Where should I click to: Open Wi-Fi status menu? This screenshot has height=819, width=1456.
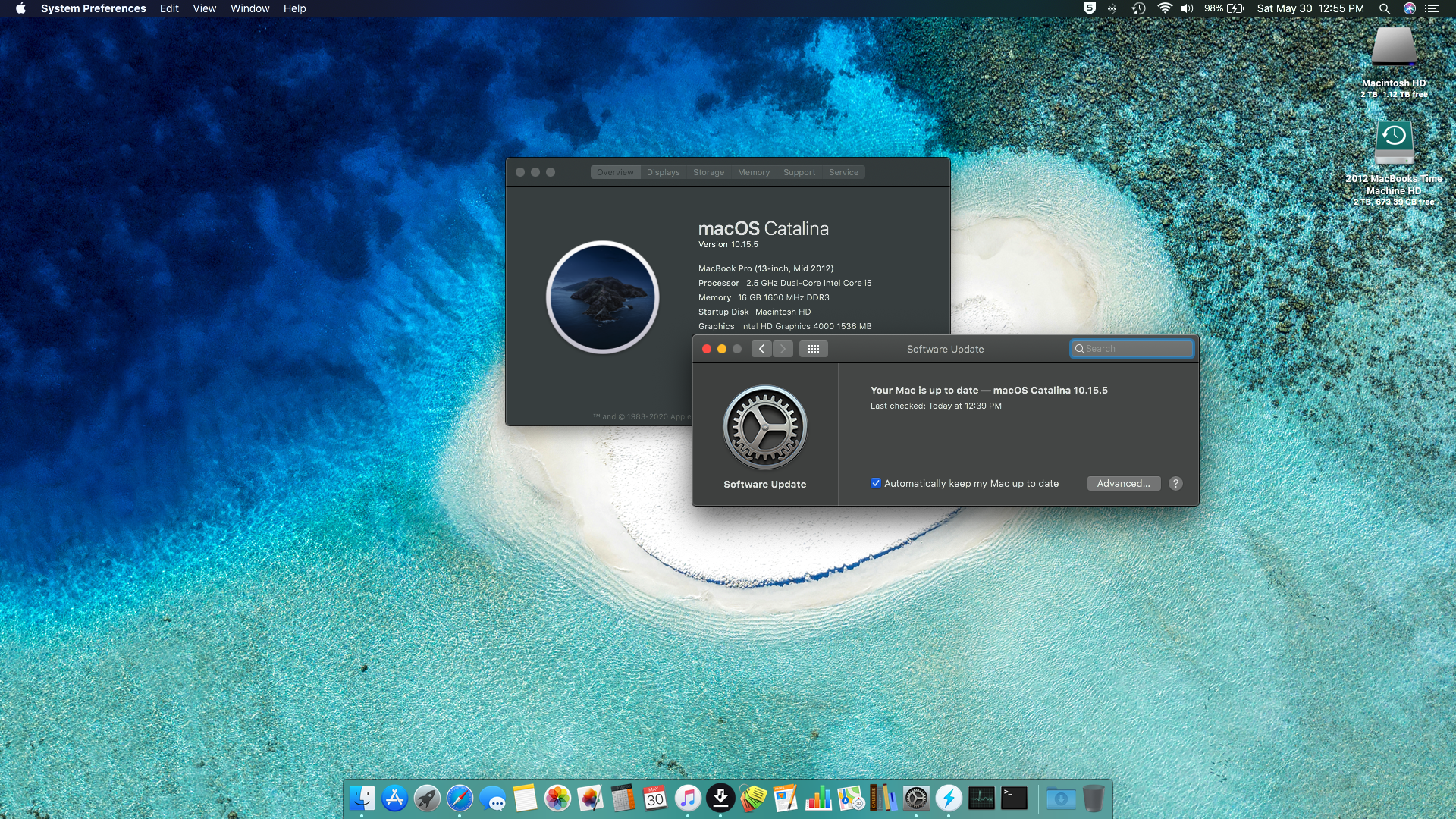[1164, 8]
